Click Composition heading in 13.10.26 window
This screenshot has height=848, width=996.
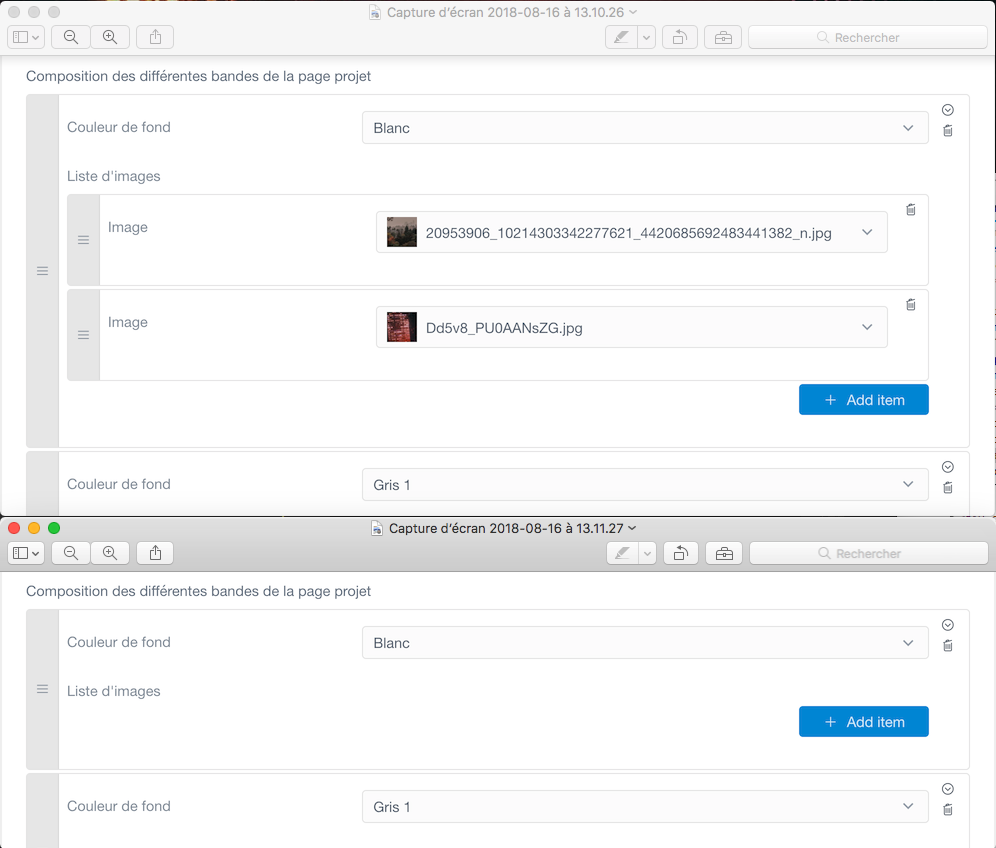(198, 76)
